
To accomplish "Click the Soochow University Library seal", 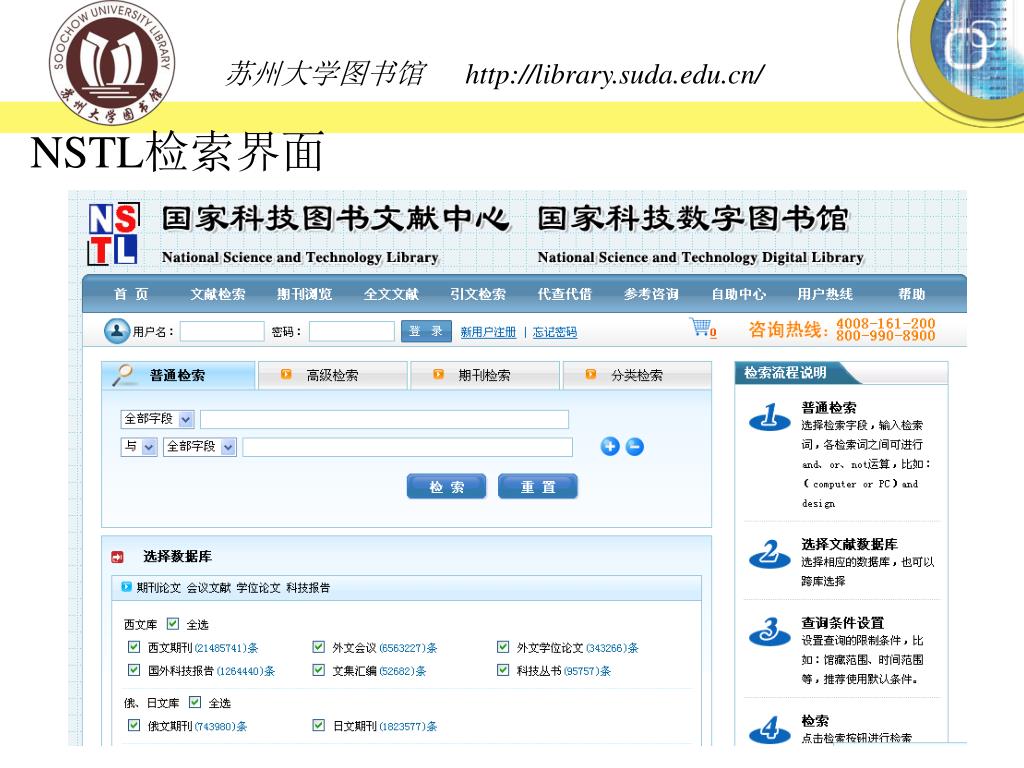I will [x=112, y=63].
